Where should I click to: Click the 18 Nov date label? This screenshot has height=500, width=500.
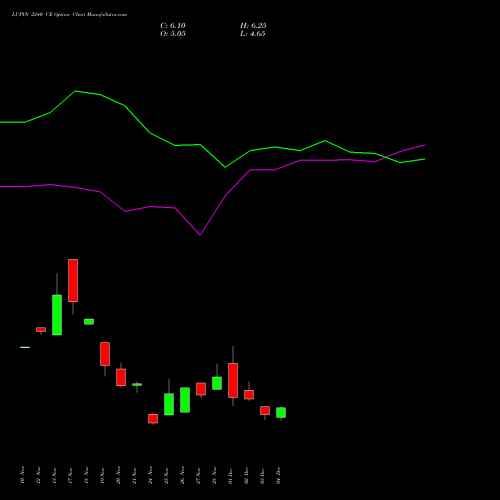coord(86,475)
